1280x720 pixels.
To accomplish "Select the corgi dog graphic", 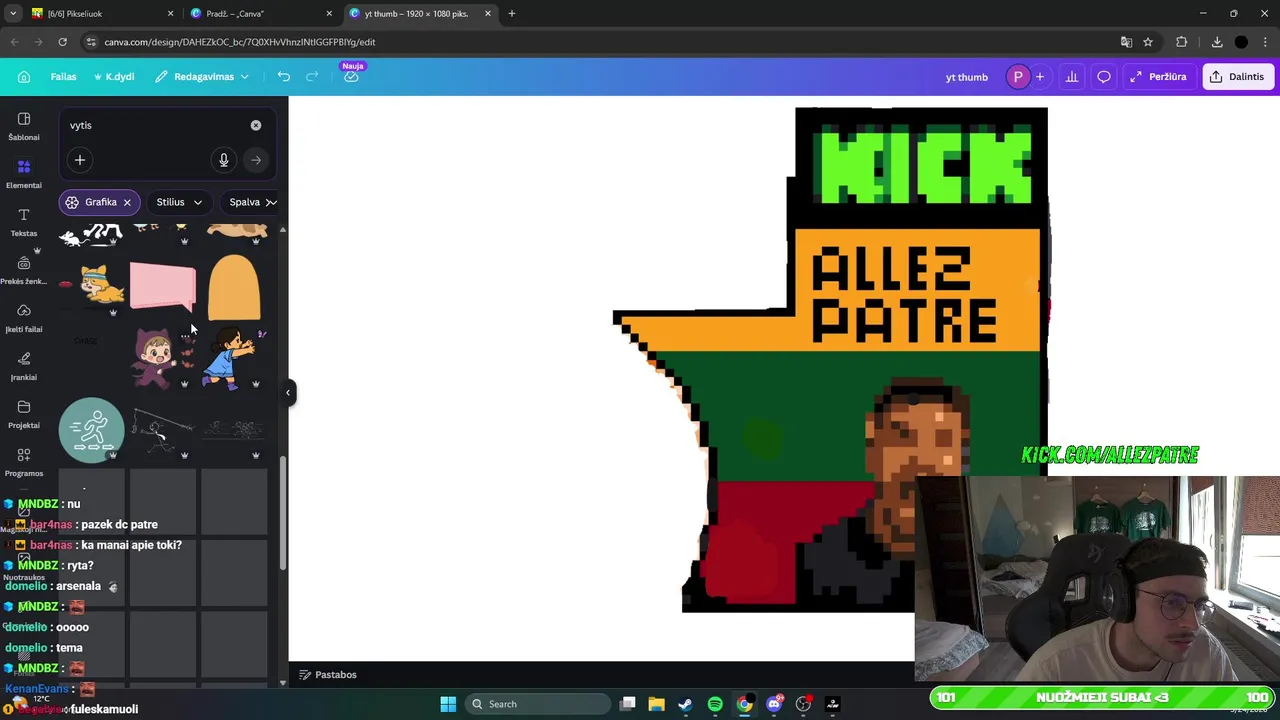I will click(102, 285).
